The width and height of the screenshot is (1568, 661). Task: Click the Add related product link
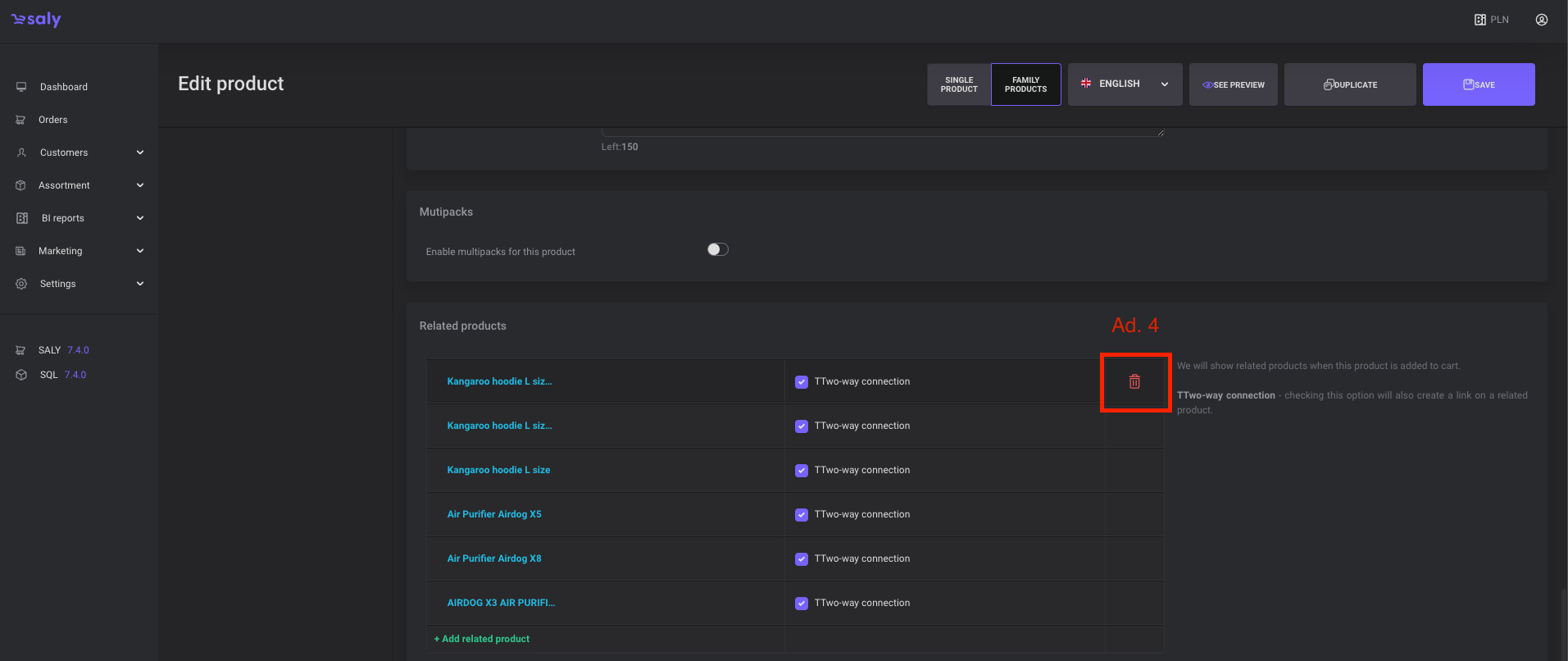point(482,639)
